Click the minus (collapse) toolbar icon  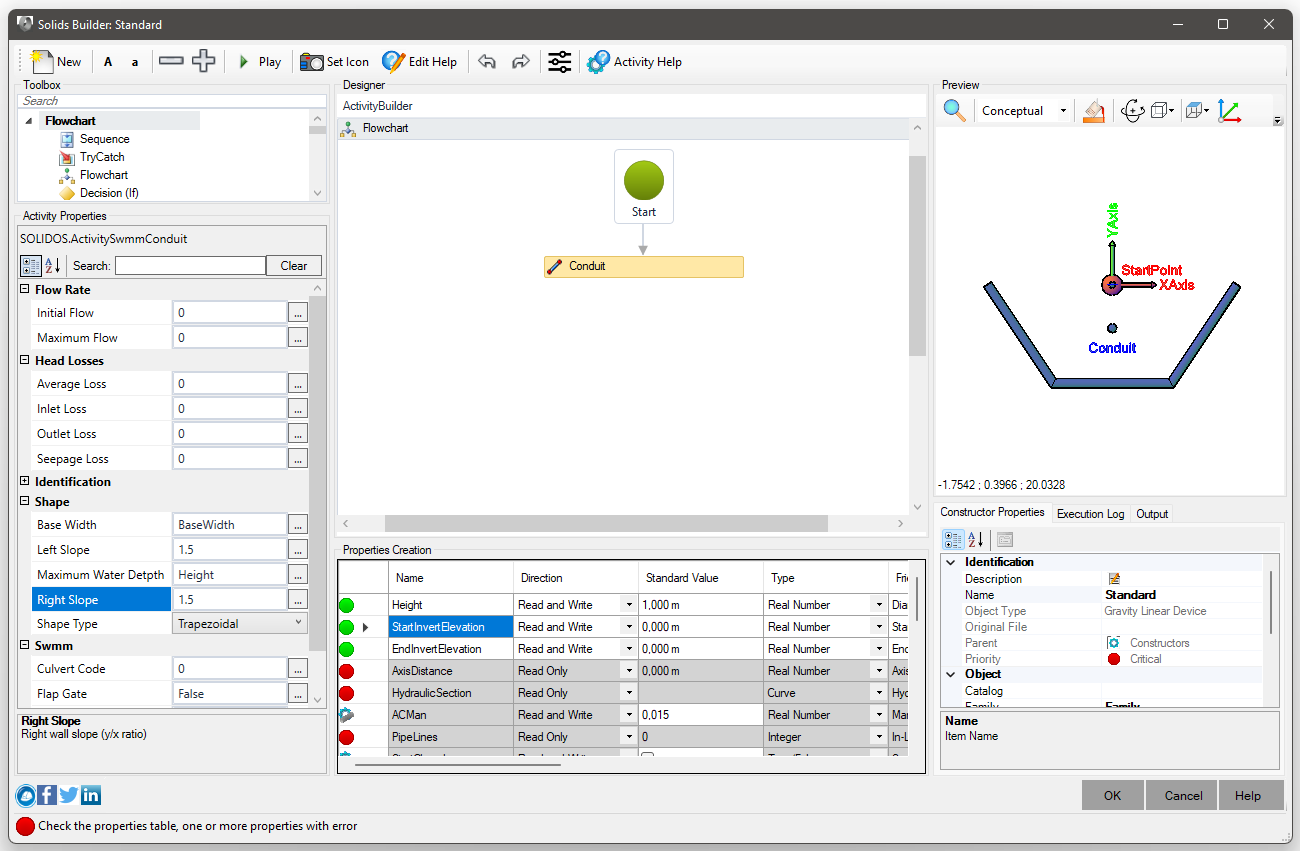(171, 62)
